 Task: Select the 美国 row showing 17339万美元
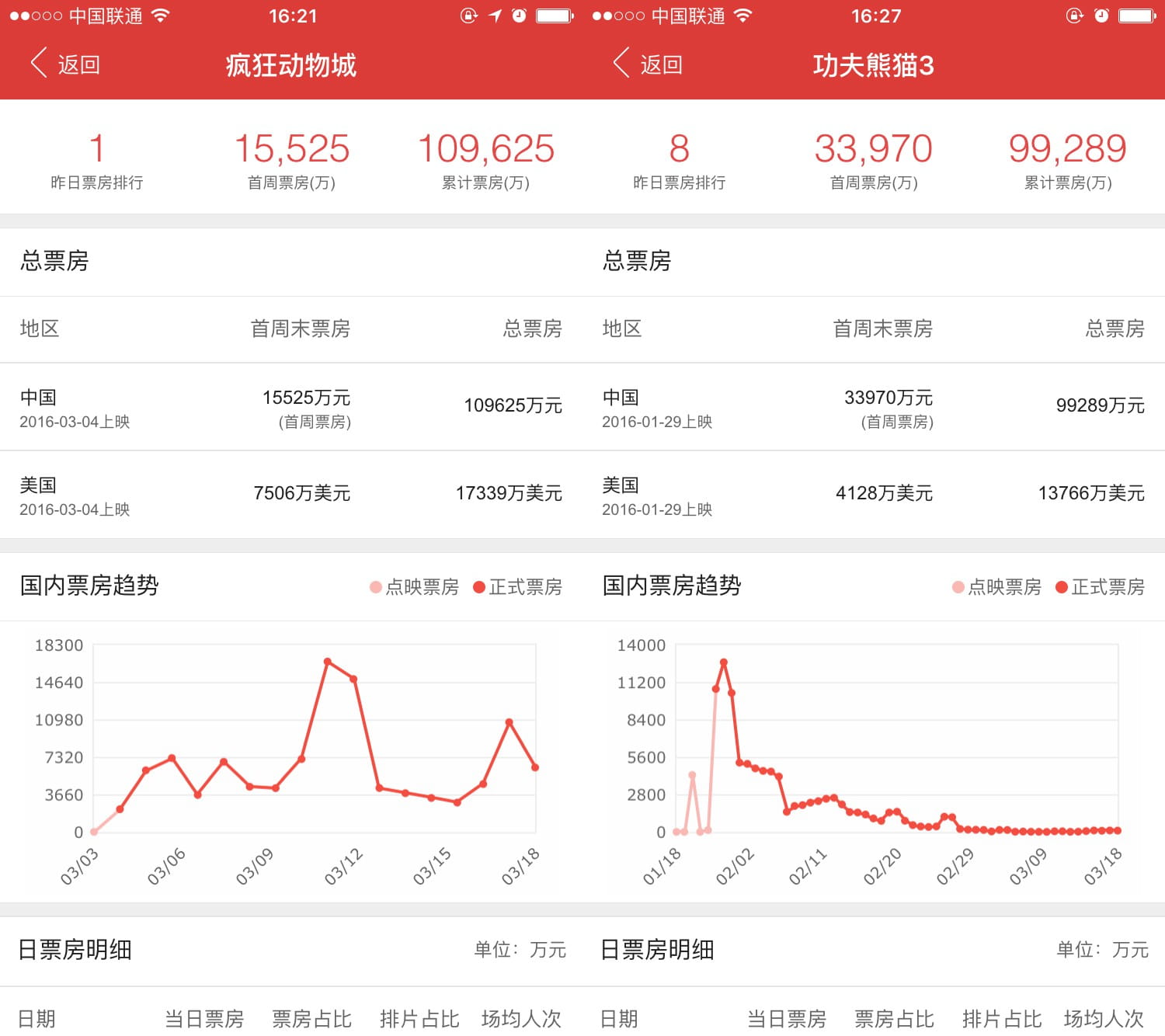point(291,495)
